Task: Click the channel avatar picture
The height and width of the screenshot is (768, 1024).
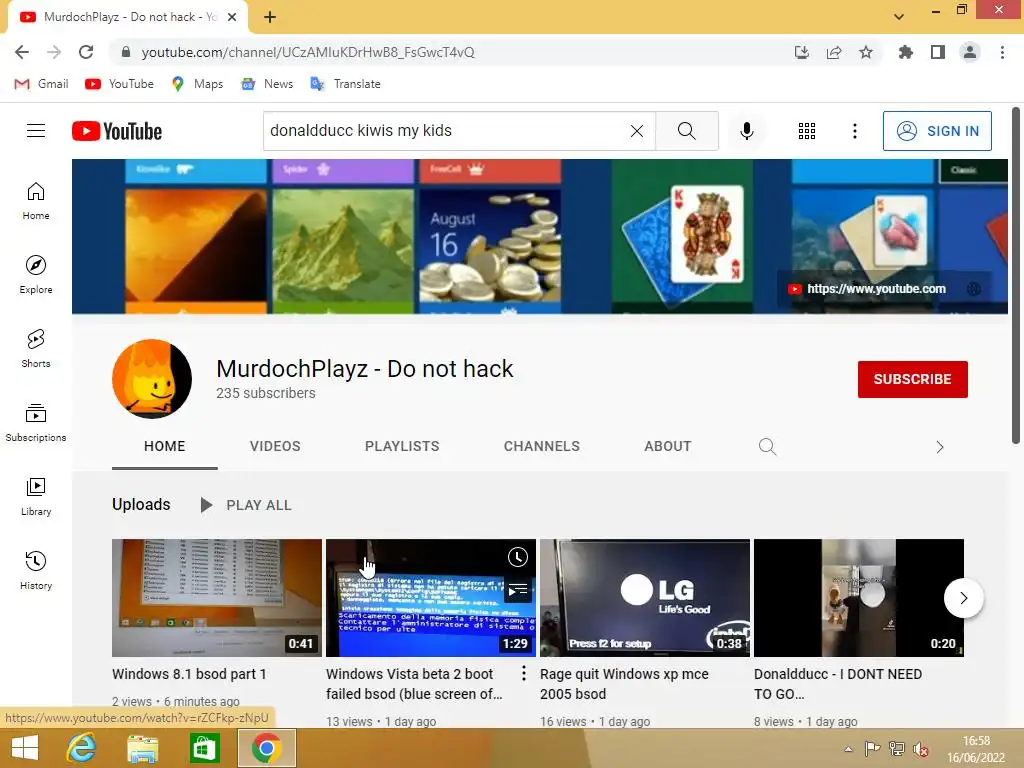Action: 152,379
